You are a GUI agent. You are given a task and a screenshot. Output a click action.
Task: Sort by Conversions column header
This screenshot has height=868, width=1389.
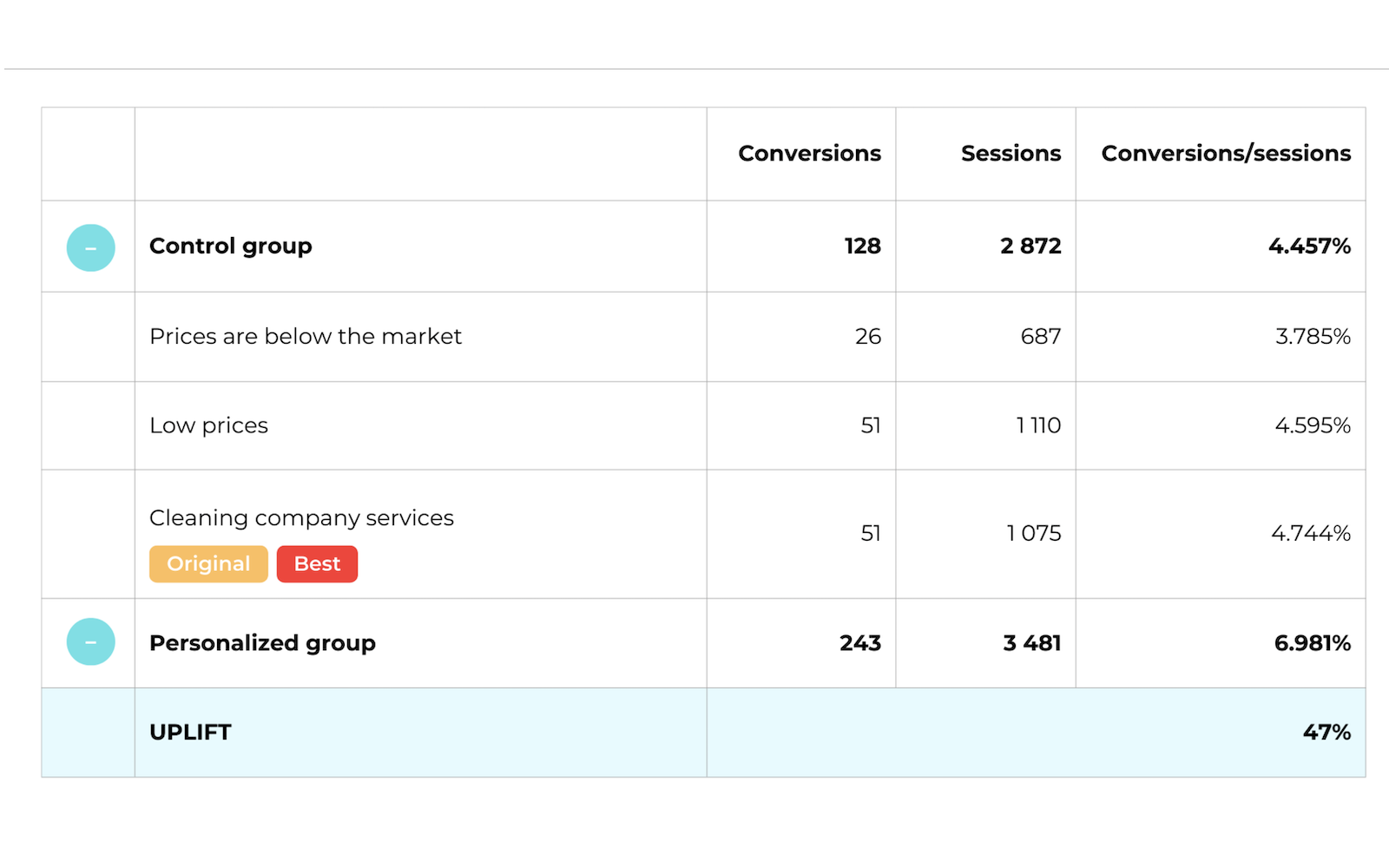[x=809, y=154]
